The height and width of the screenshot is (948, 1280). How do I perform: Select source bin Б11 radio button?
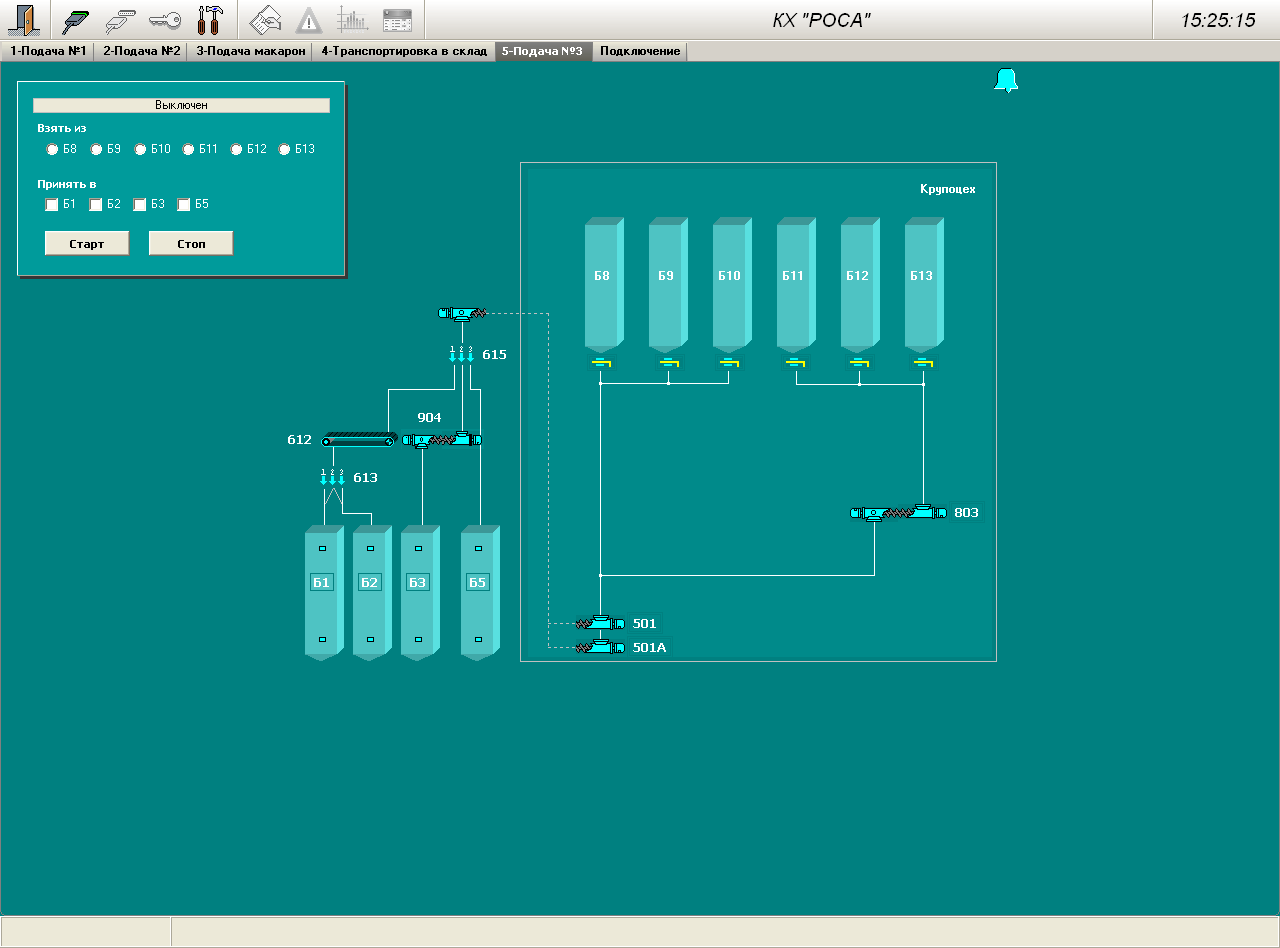coord(189,150)
